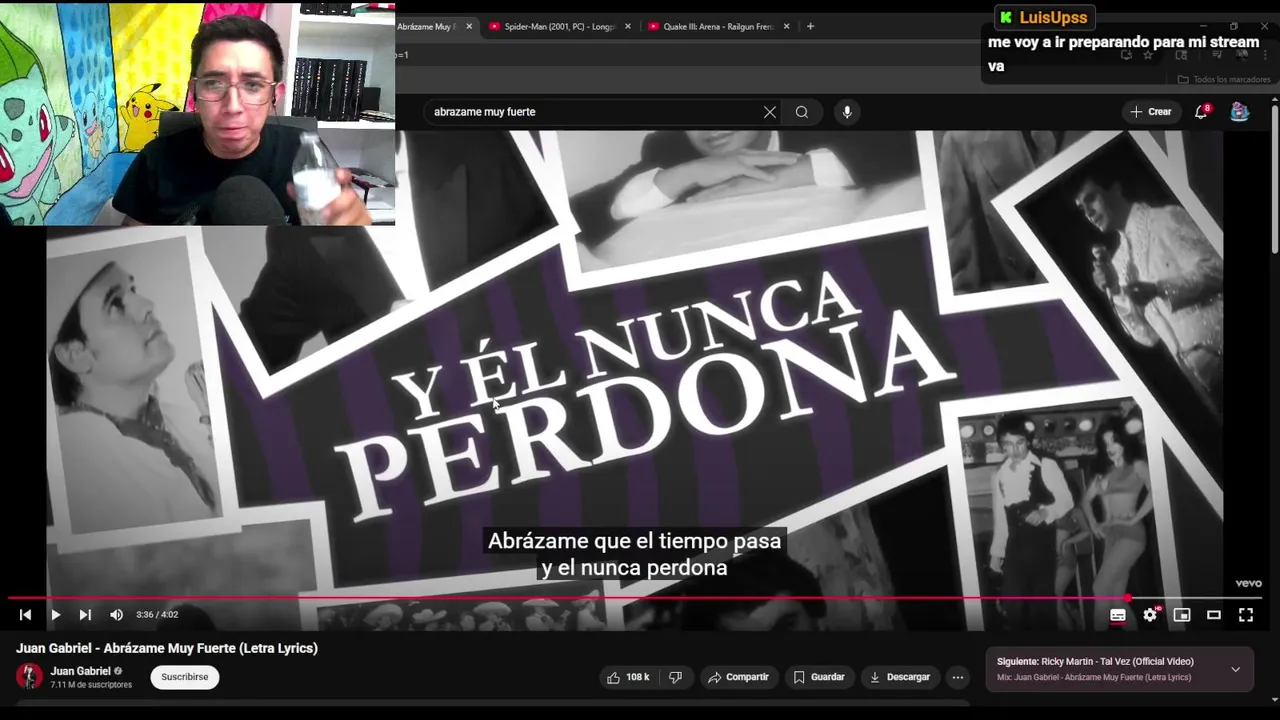Open the Juan Gabriel channel name link

pos(81,671)
